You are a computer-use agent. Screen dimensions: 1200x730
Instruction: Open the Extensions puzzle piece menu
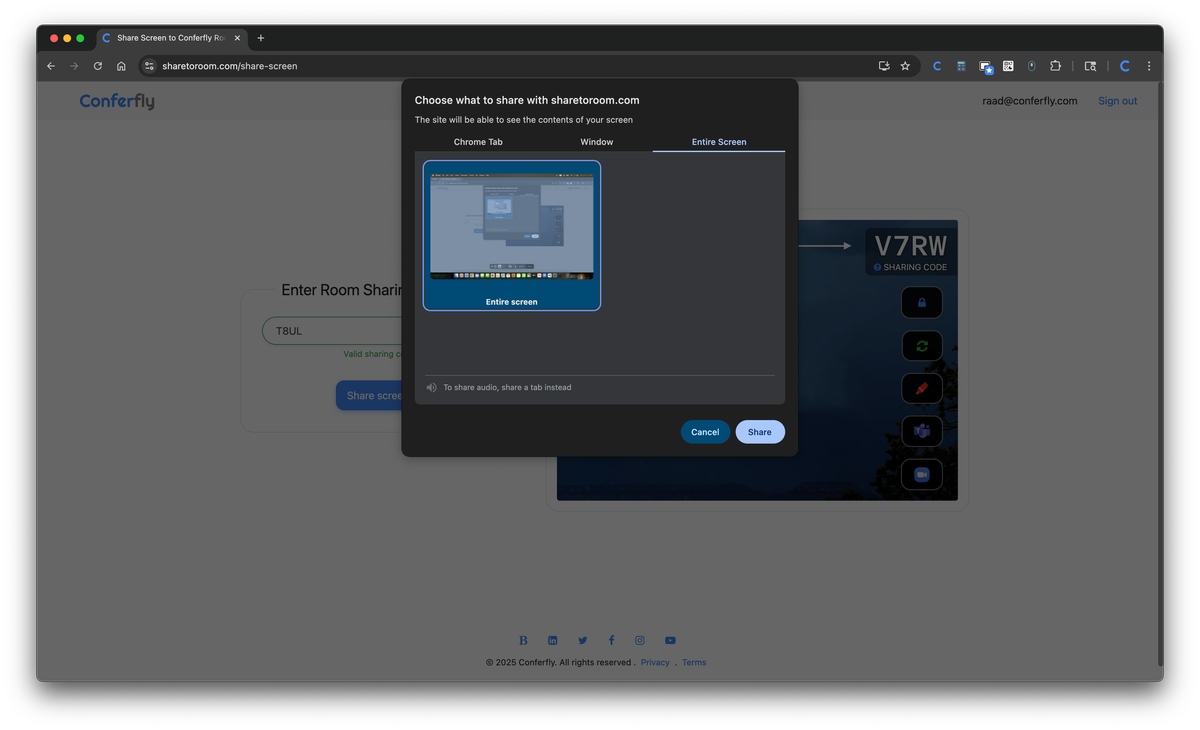pos(1055,66)
